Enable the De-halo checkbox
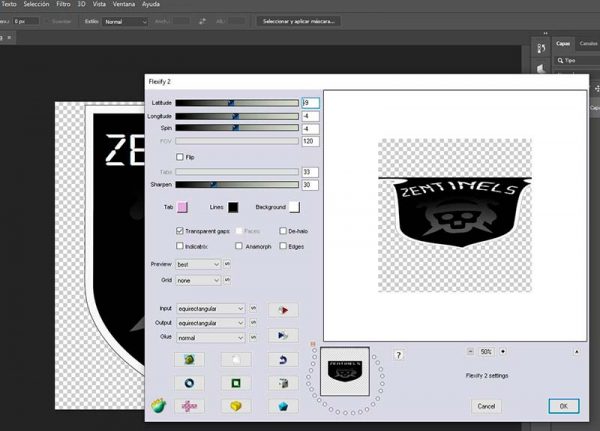 coord(283,230)
